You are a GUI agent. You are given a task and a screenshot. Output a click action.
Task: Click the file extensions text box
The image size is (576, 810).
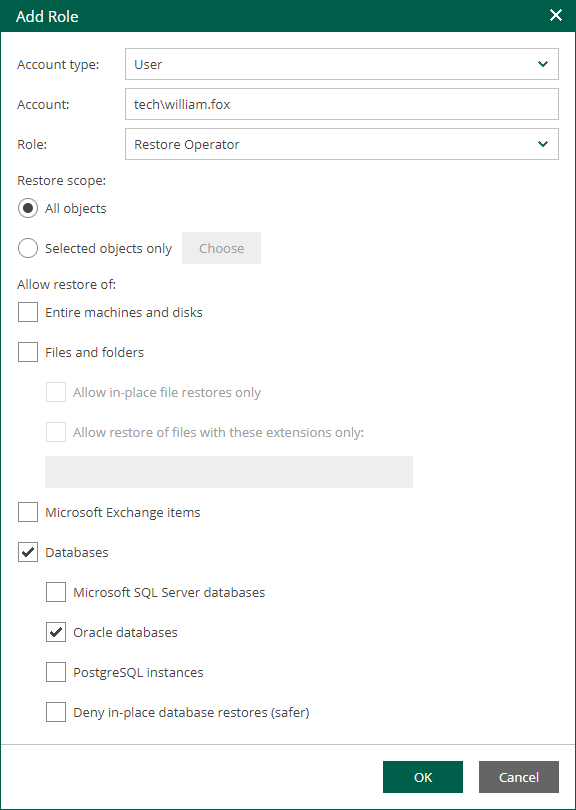[x=228, y=471]
